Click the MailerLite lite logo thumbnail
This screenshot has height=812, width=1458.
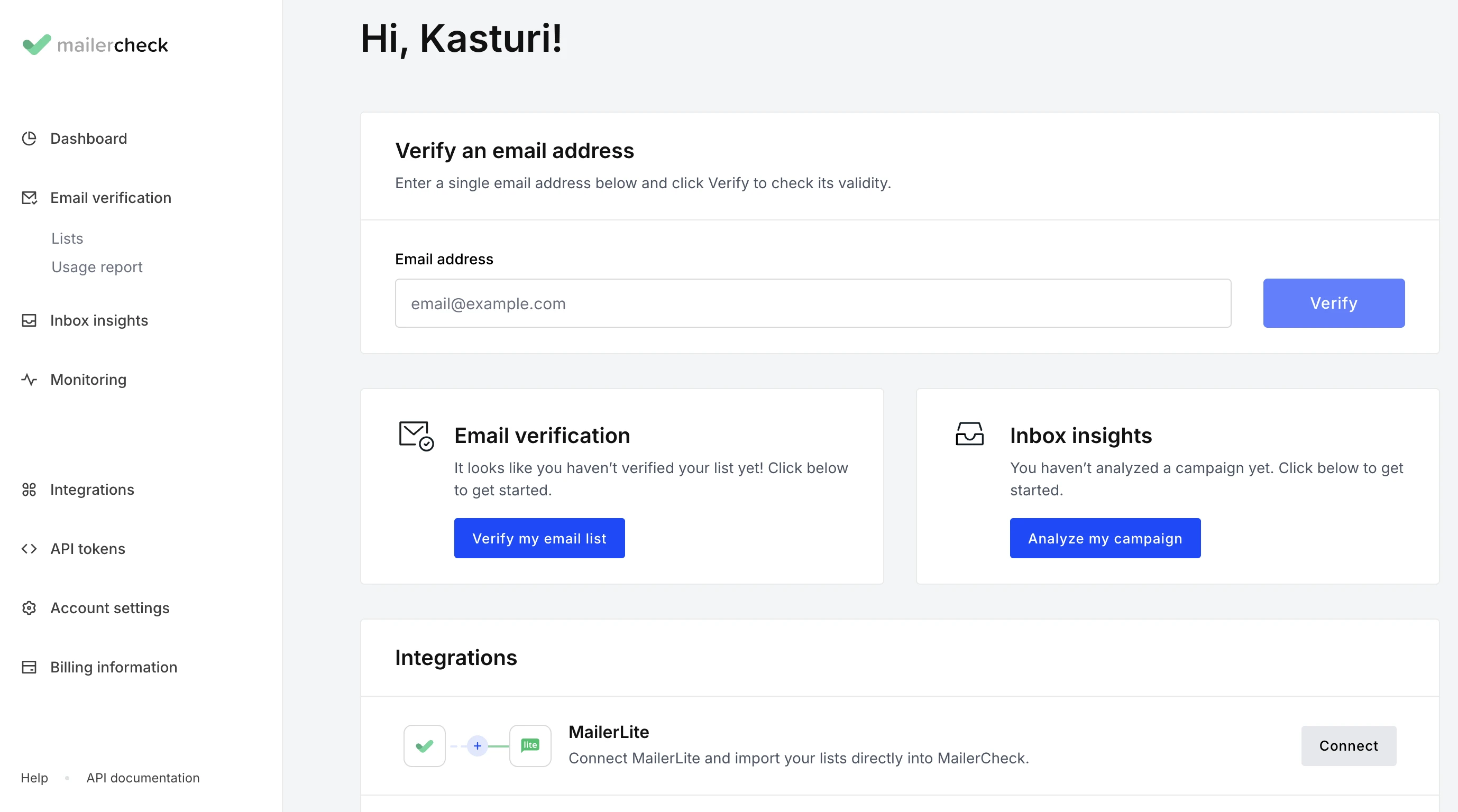[x=530, y=745]
